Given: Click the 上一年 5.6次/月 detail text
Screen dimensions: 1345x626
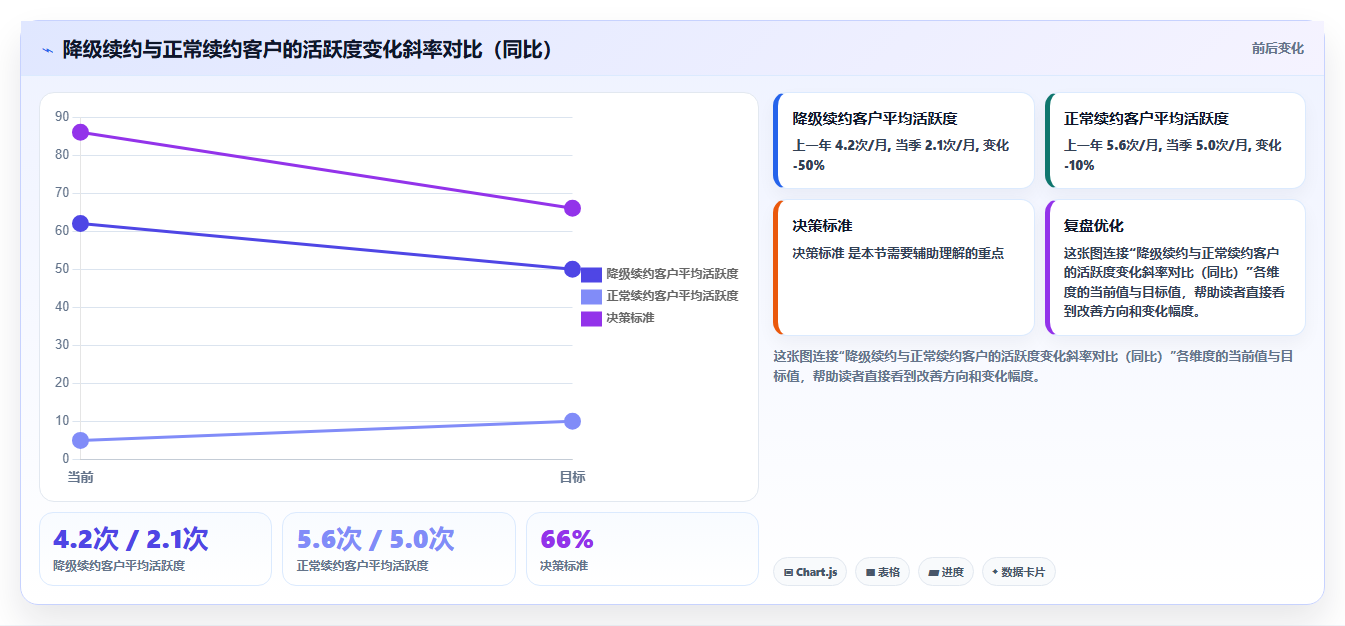Looking at the screenshot, I should click(x=1173, y=155).
